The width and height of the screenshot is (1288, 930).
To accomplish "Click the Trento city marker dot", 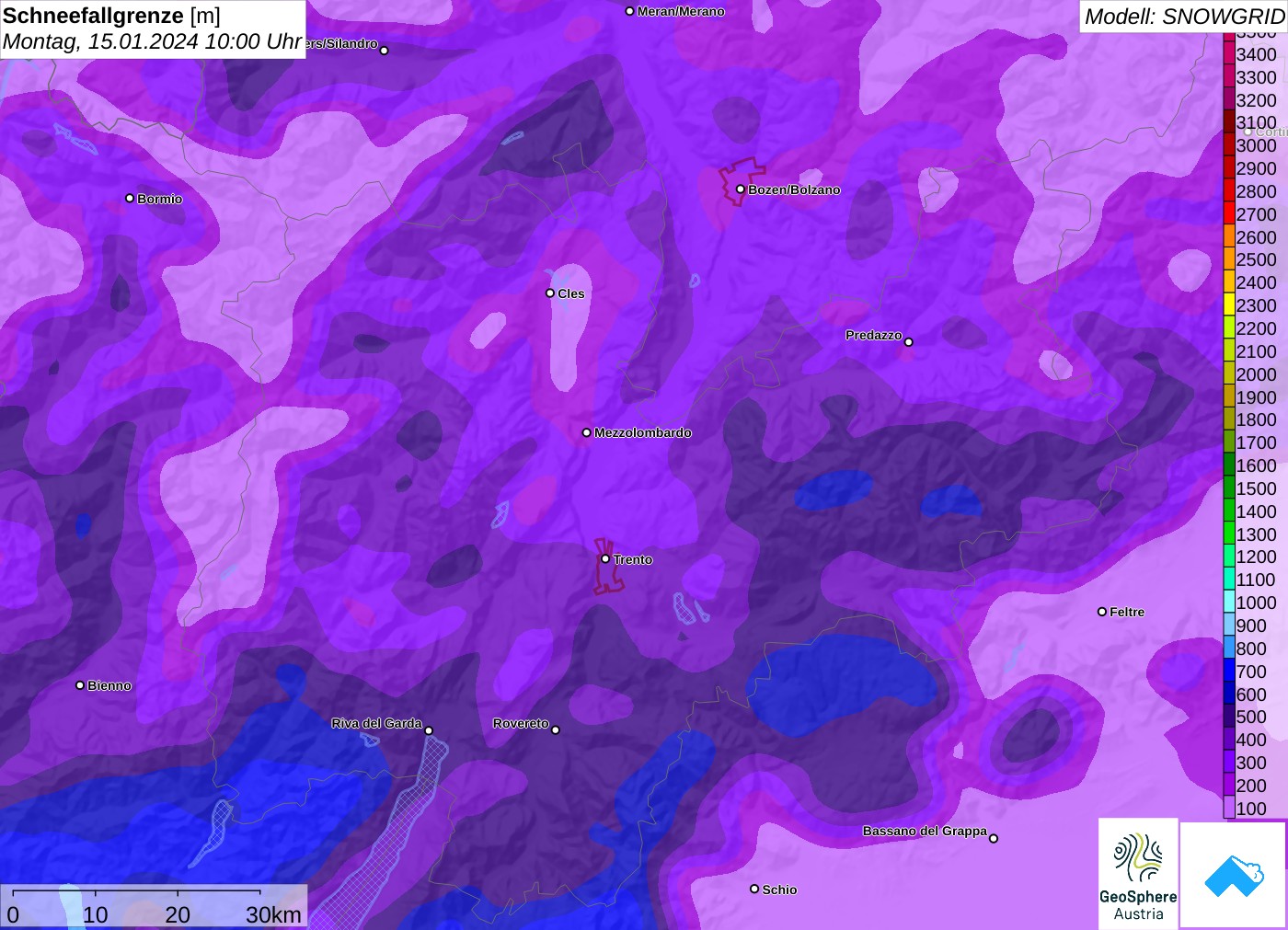I will pos(605,559).
